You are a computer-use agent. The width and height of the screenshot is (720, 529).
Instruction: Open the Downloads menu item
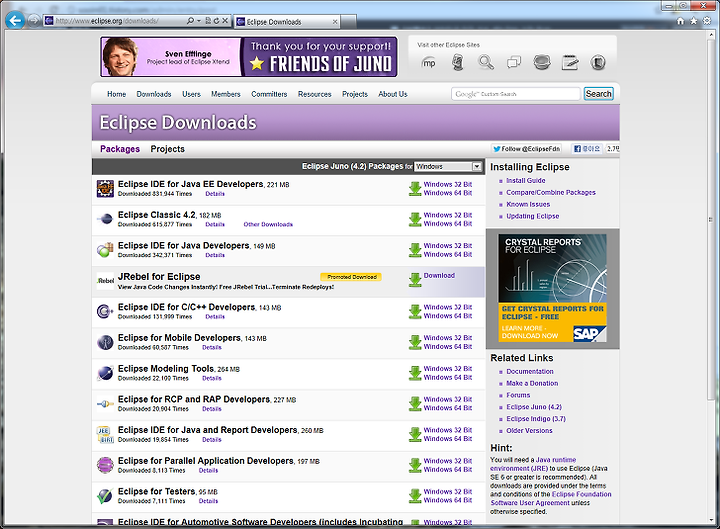click(x=154, y=94)
